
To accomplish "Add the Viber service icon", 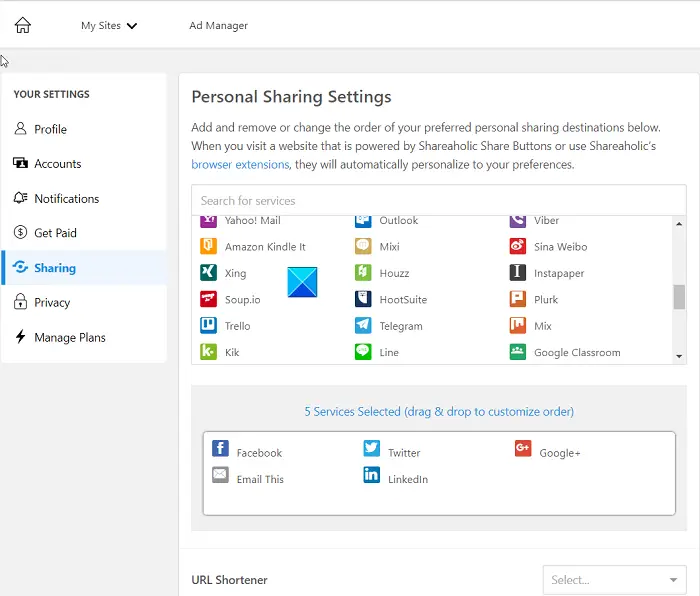I will [518, 221].
